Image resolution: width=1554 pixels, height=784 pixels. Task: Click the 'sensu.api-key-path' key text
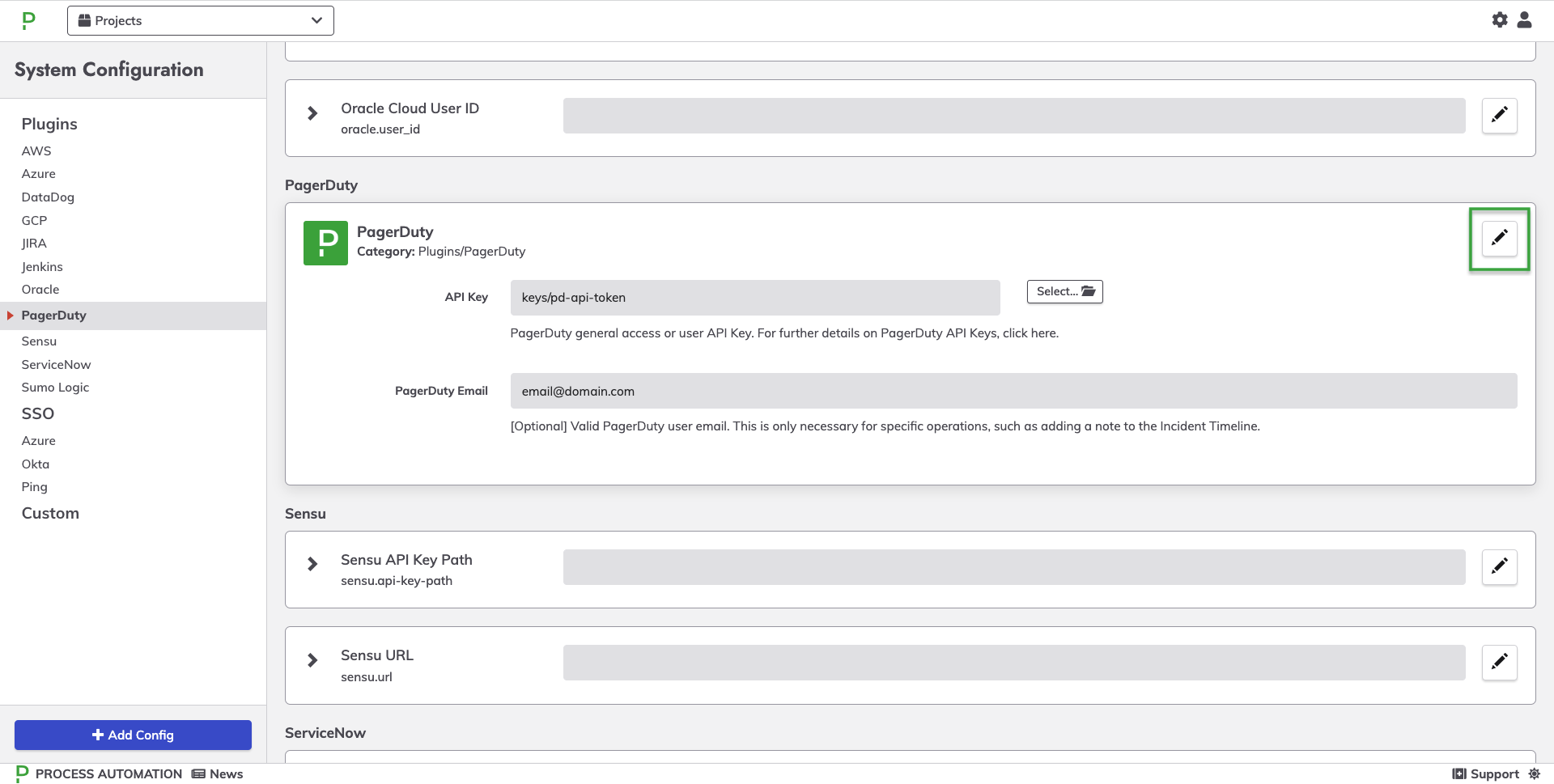[397, 581]
